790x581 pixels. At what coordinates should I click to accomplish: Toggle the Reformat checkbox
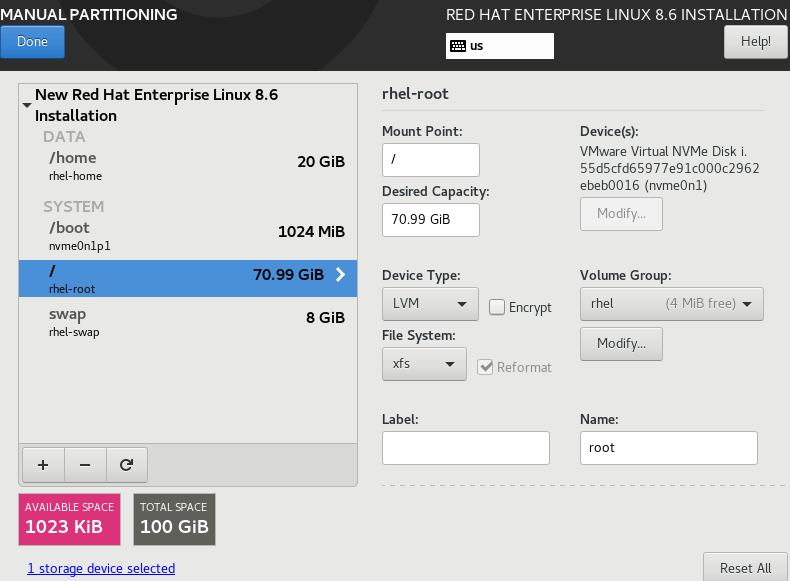tap(485, 367)
